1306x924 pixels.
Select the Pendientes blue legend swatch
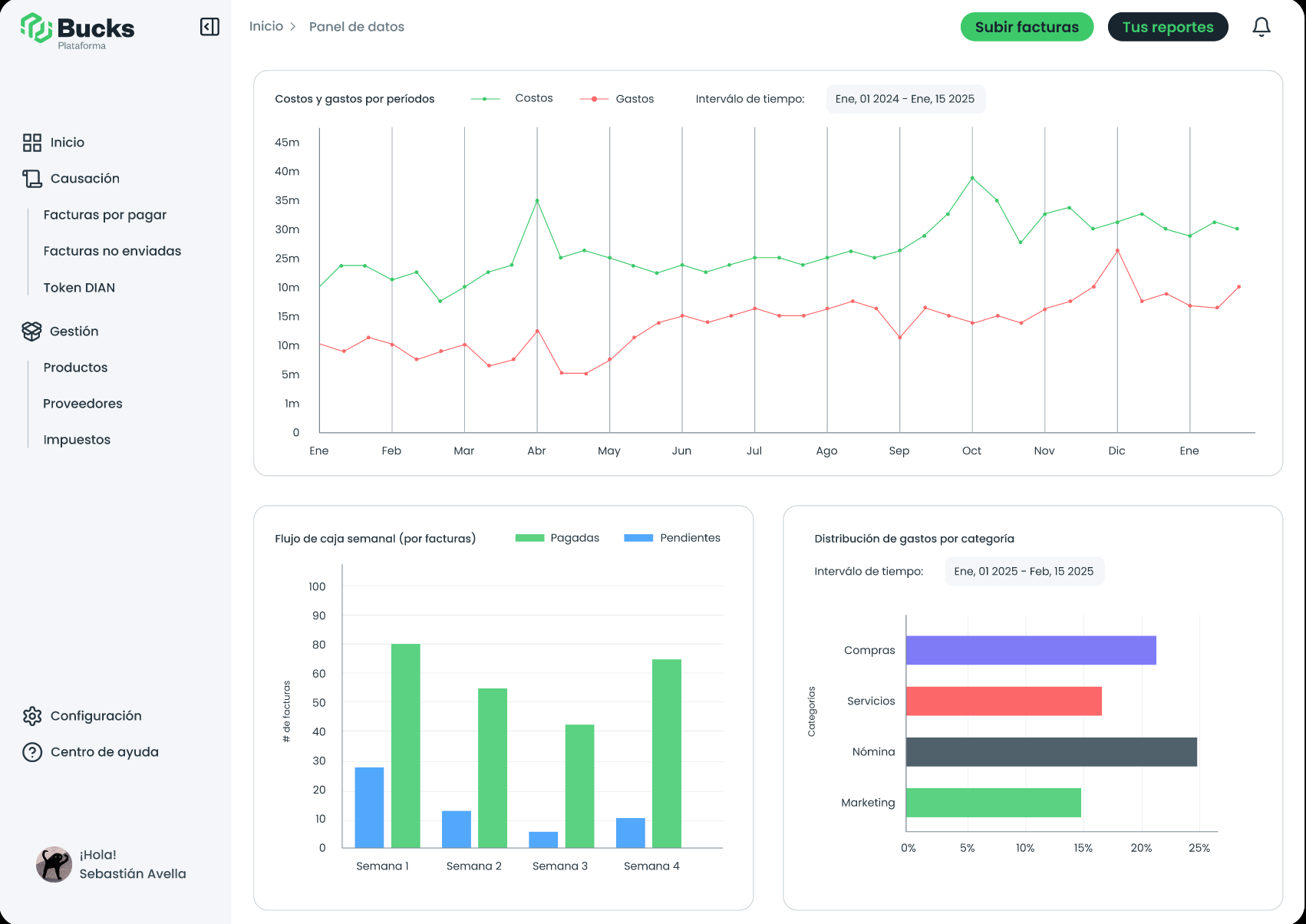[x=638, y=538]
